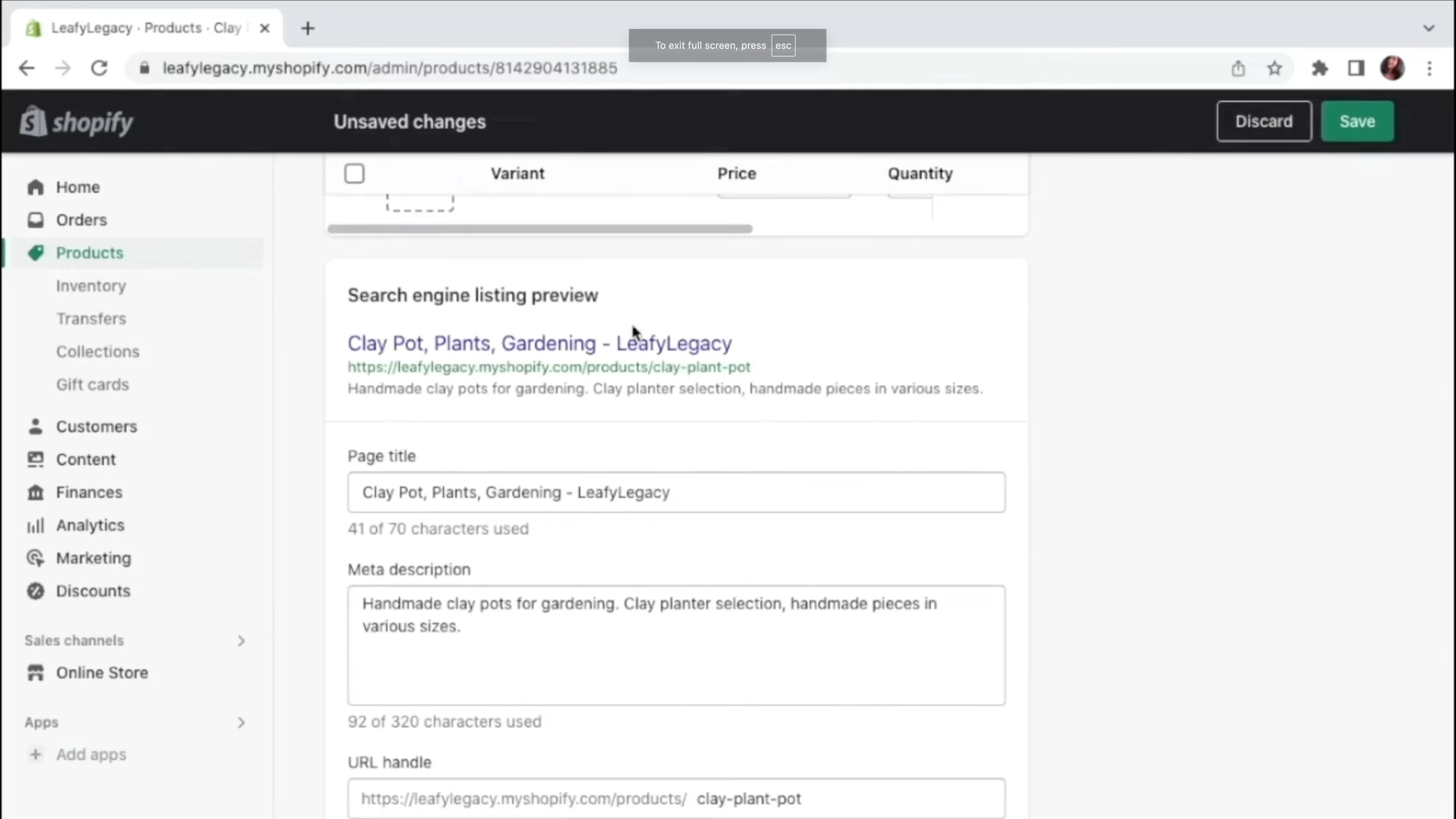Tick the select-all variants checkbox

pyautogui.click(x=354, y=173)
